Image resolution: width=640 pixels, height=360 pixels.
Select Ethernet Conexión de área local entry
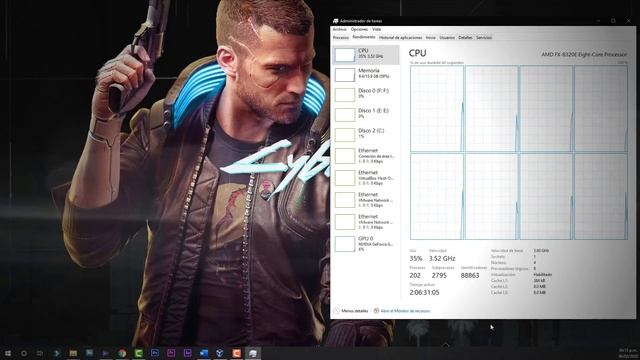[x=366, y=156]
